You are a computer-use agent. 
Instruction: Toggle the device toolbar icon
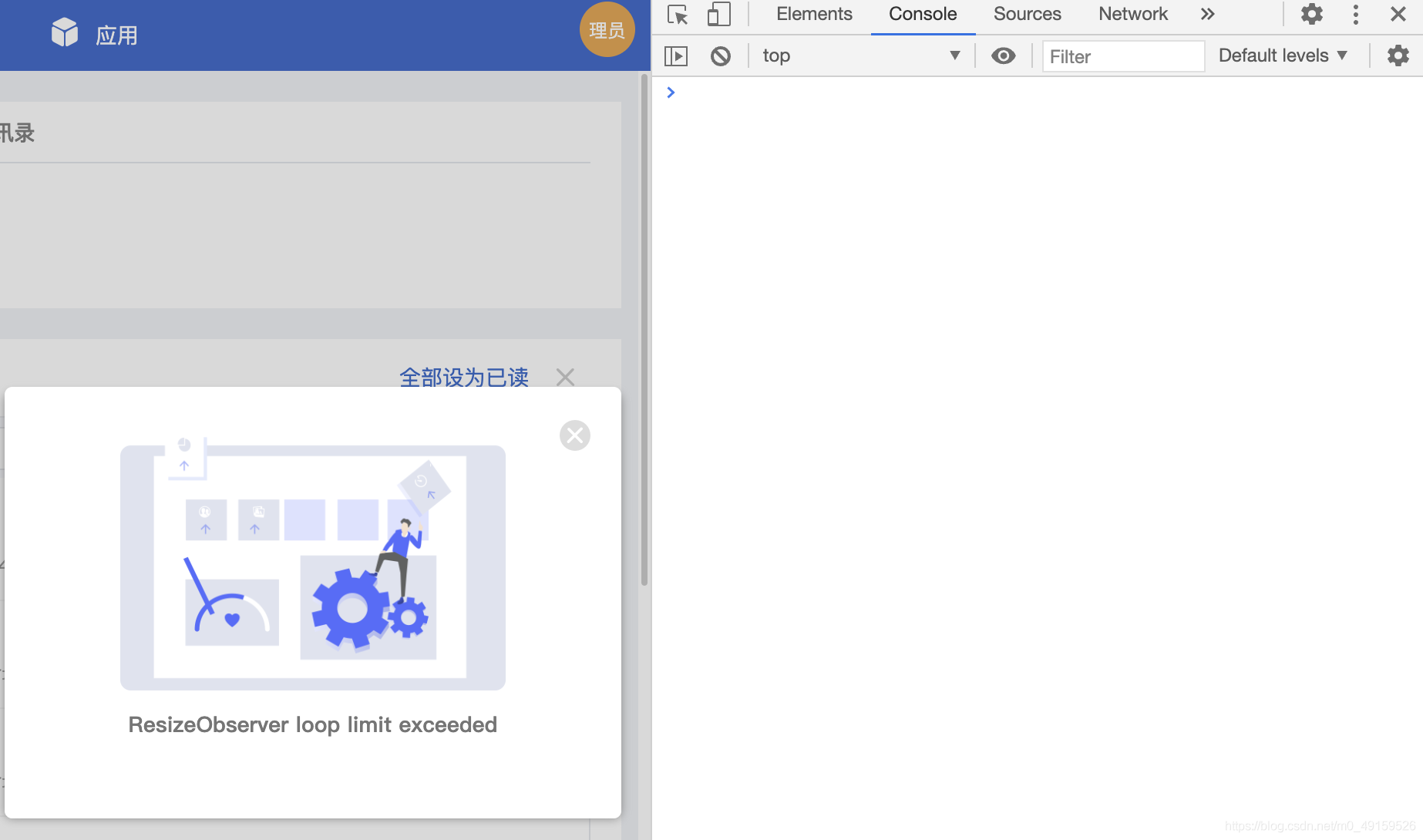tap(718, 15)
